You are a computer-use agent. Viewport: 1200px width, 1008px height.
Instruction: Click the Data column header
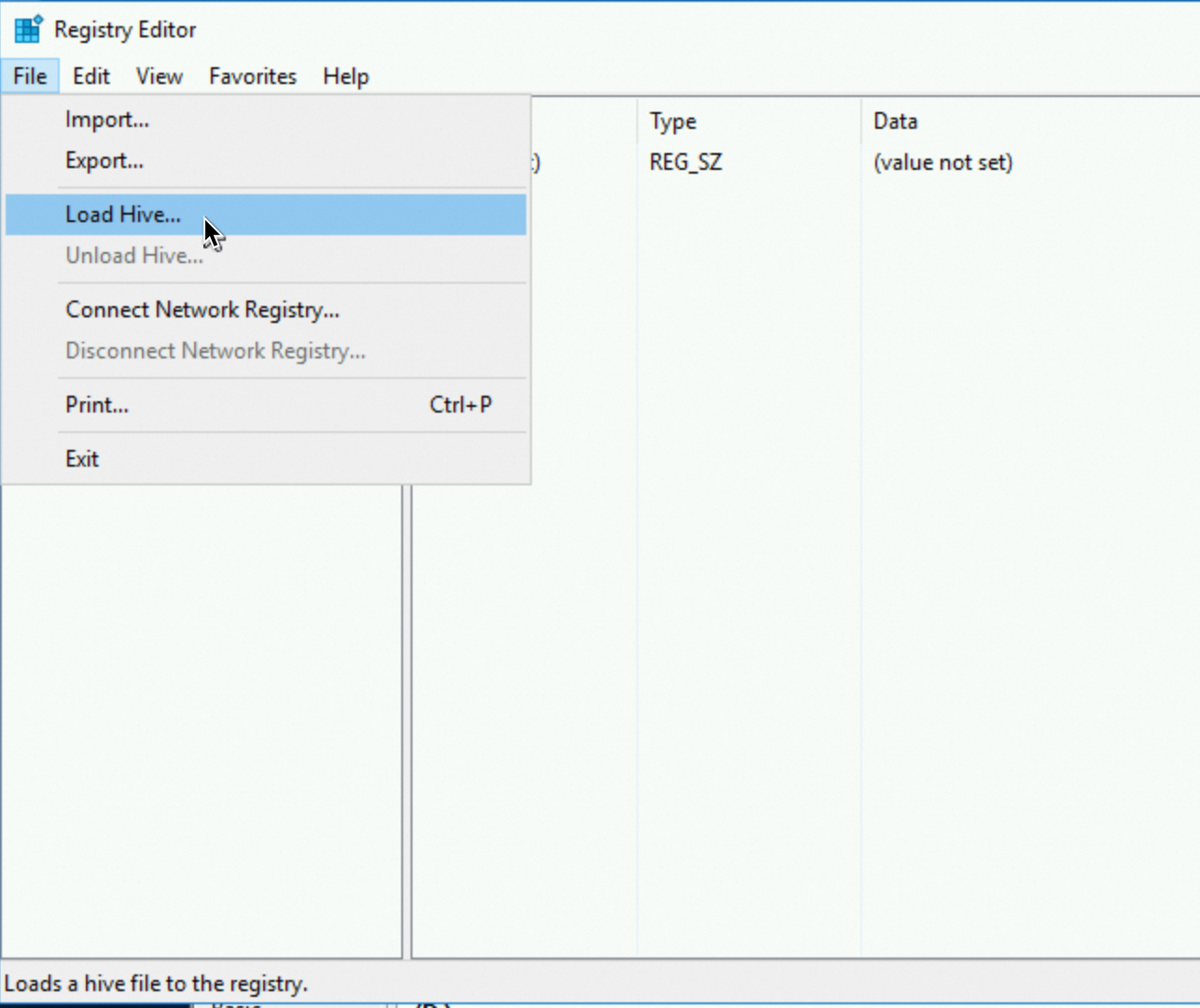[1031, 121]
